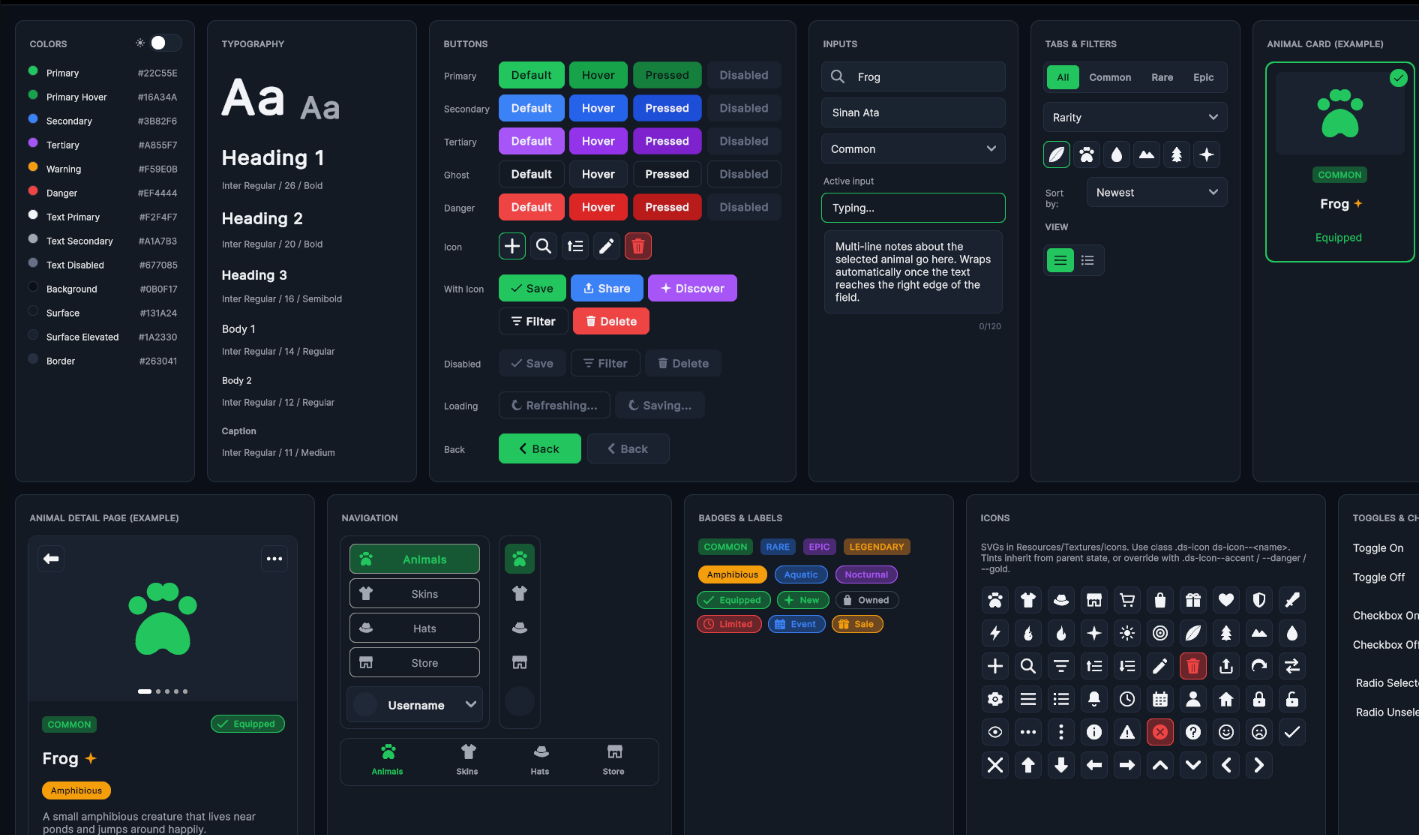This screenshot has height=835, width=1419.
Task: Click the warning triangle icon in the Icons grid
Action: coord(1127,732)
